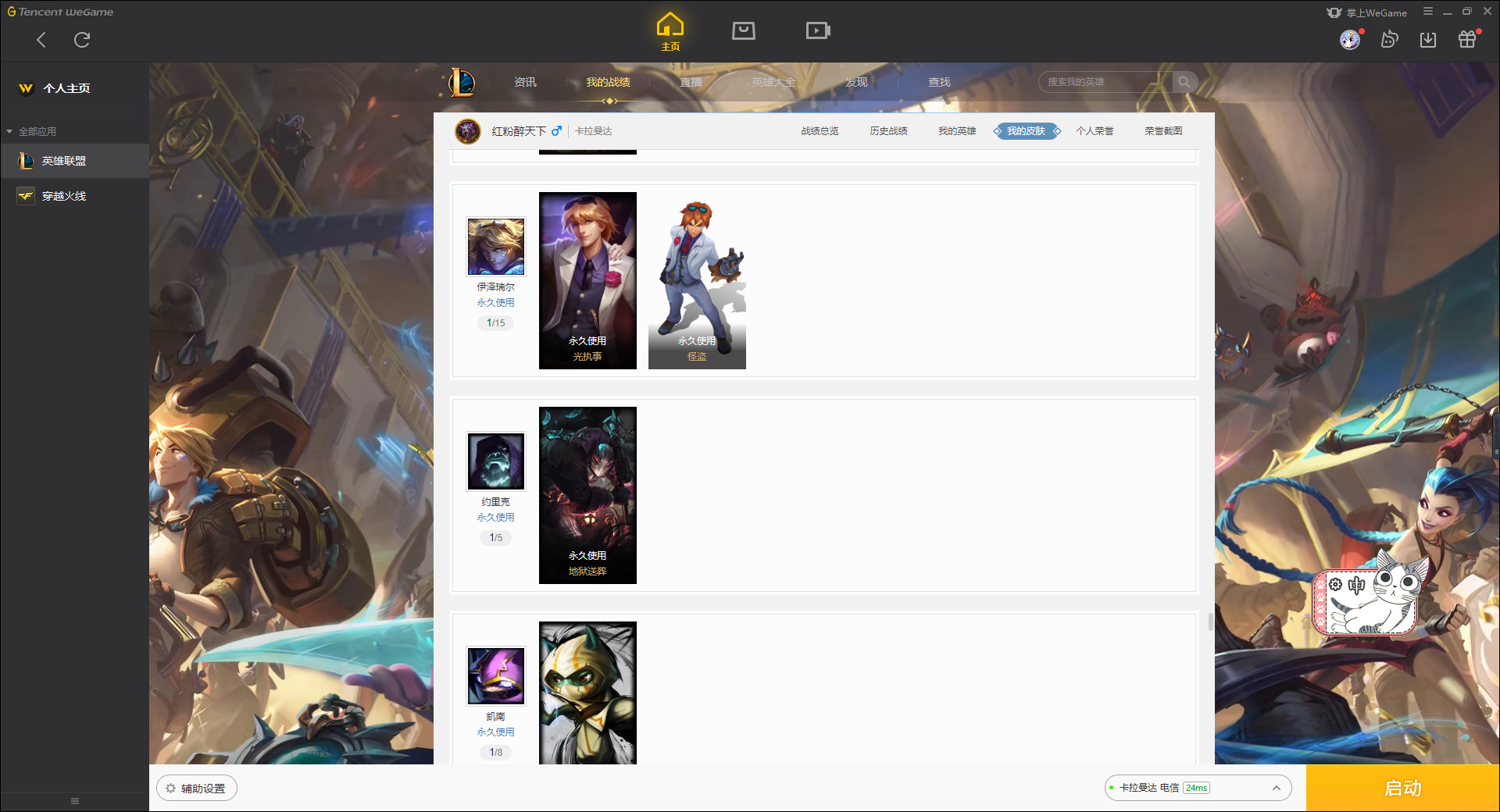Click the 辅助设置 button
The image size is (1500, 812).
pyautogui.click(x=197, y=788)
